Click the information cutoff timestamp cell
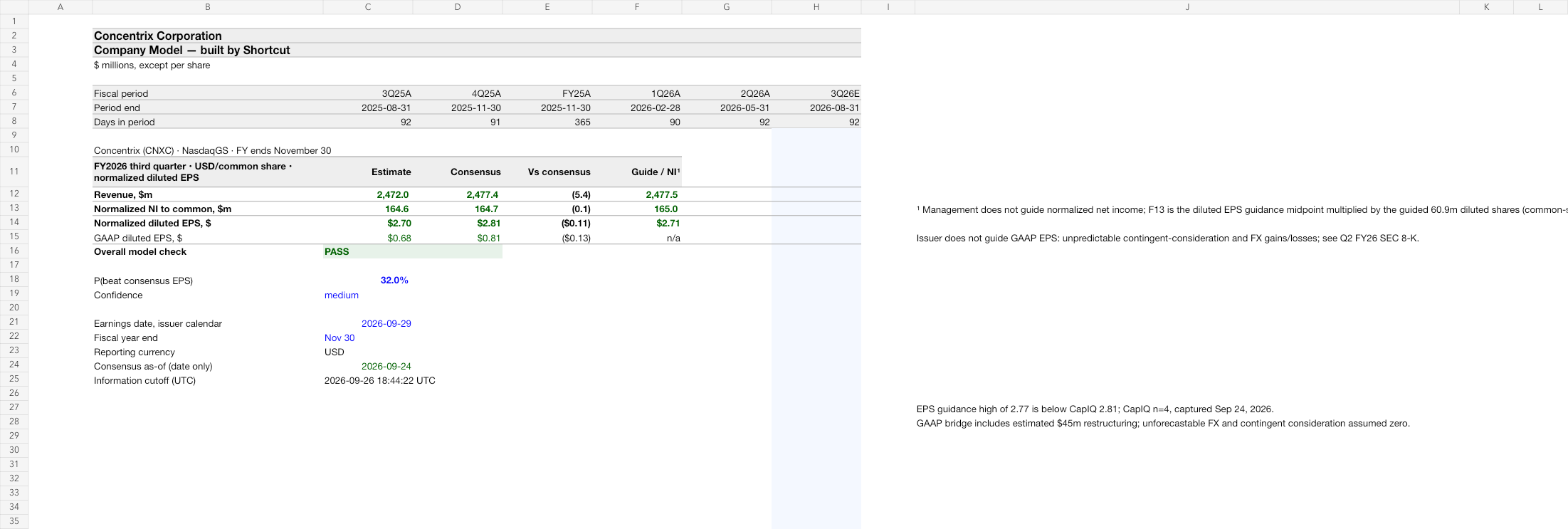 380,380
